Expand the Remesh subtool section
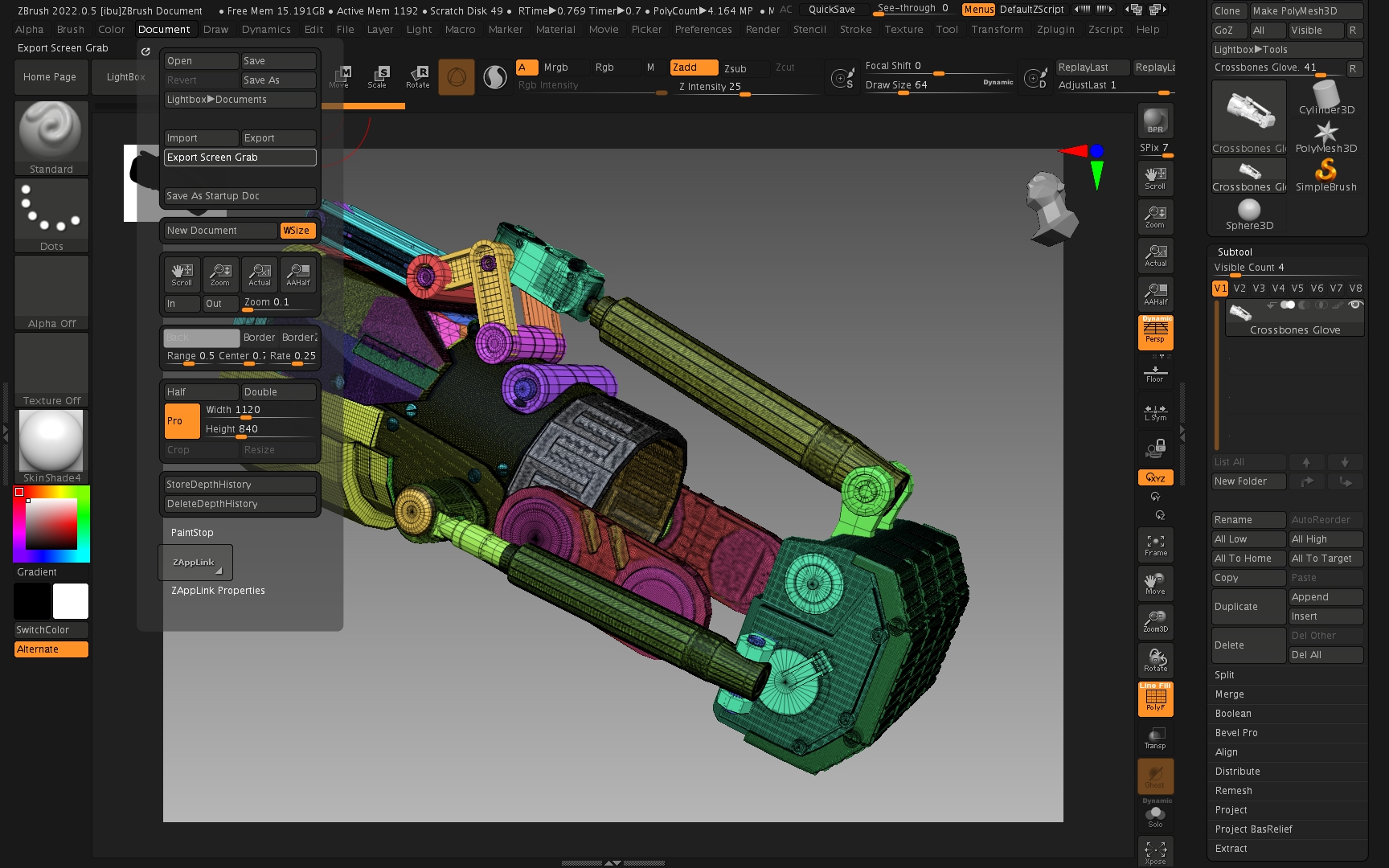The height and width of the screenshot is (868, 1389). 1233,791
